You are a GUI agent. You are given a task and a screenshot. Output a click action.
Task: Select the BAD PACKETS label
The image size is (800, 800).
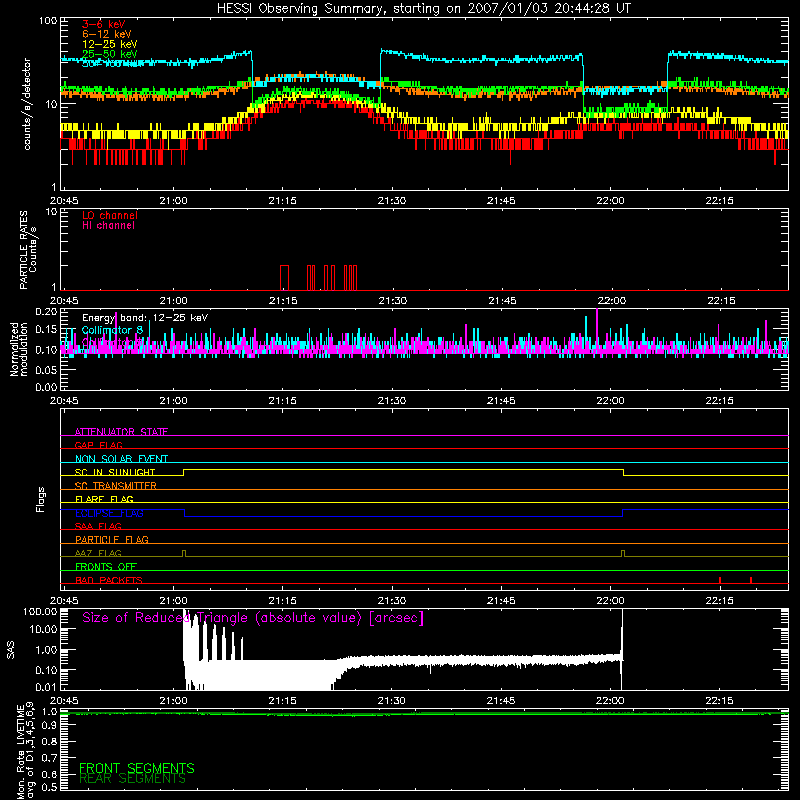[109, 580]
